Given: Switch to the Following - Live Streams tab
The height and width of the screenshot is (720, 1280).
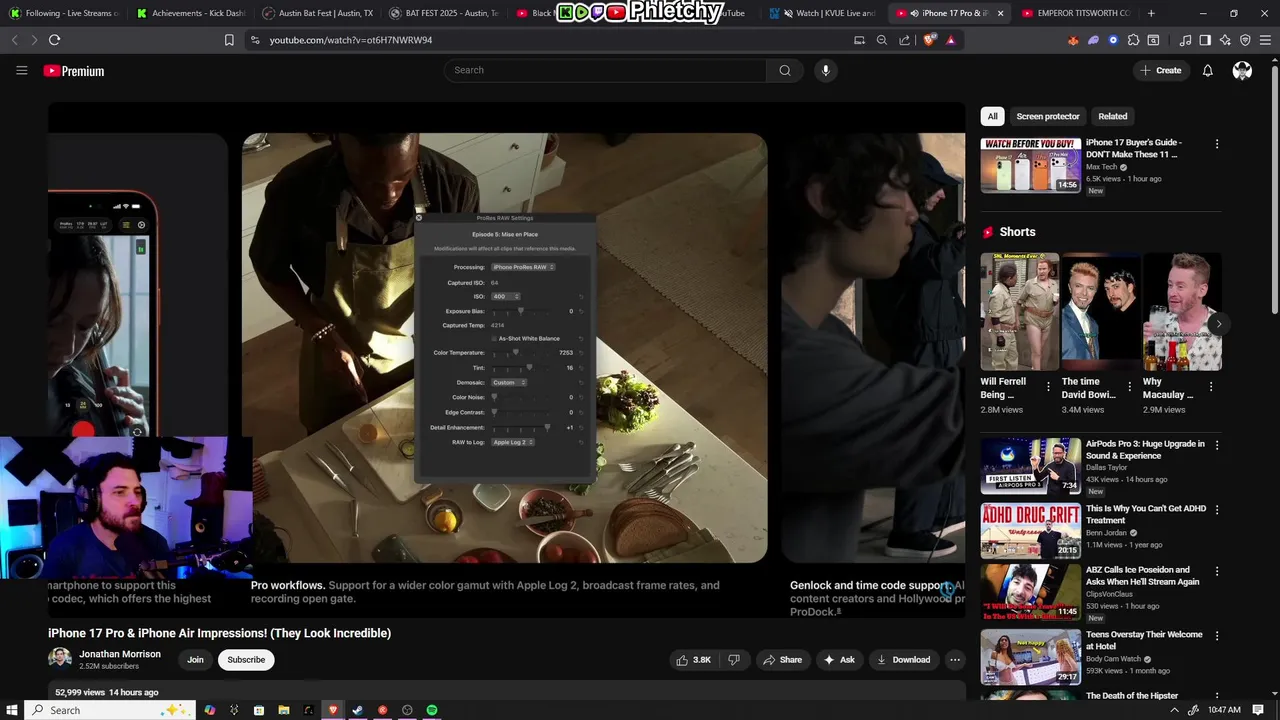Looking at the screenshot, I should [x=63, y=13].
